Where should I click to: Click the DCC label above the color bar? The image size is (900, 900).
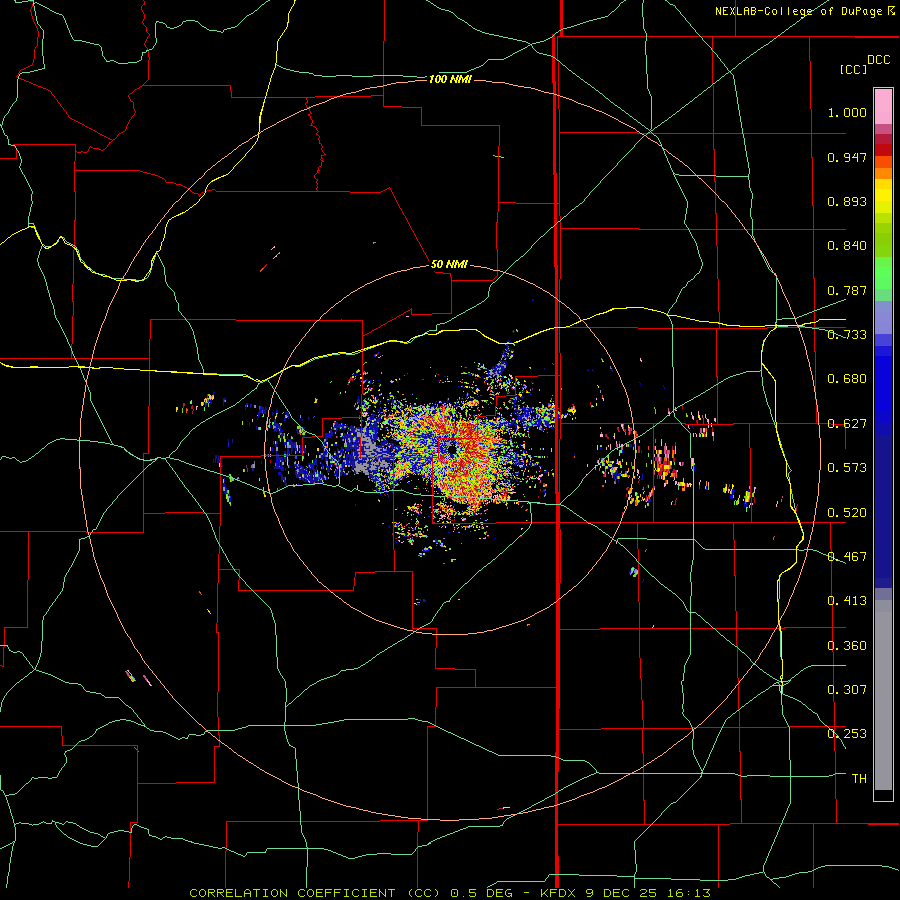point(878,60)
